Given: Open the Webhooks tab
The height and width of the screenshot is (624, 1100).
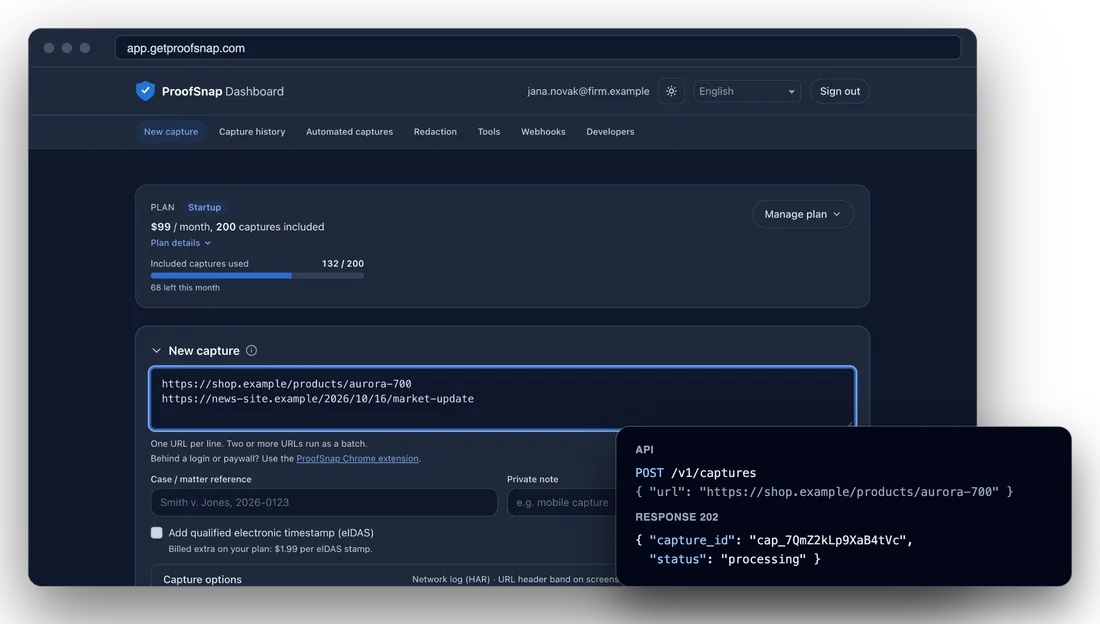Looking at the screenshot, I should (543, 131).
